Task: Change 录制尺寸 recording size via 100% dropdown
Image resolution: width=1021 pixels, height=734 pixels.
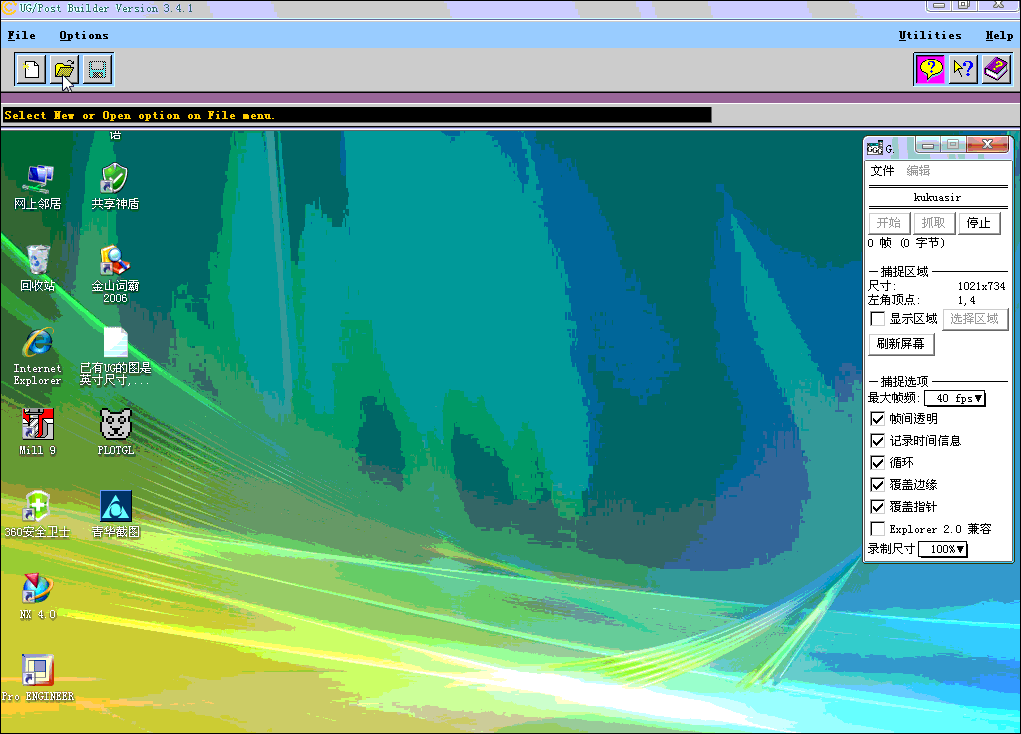Action: pyautogui.click(x=942, y=548)
